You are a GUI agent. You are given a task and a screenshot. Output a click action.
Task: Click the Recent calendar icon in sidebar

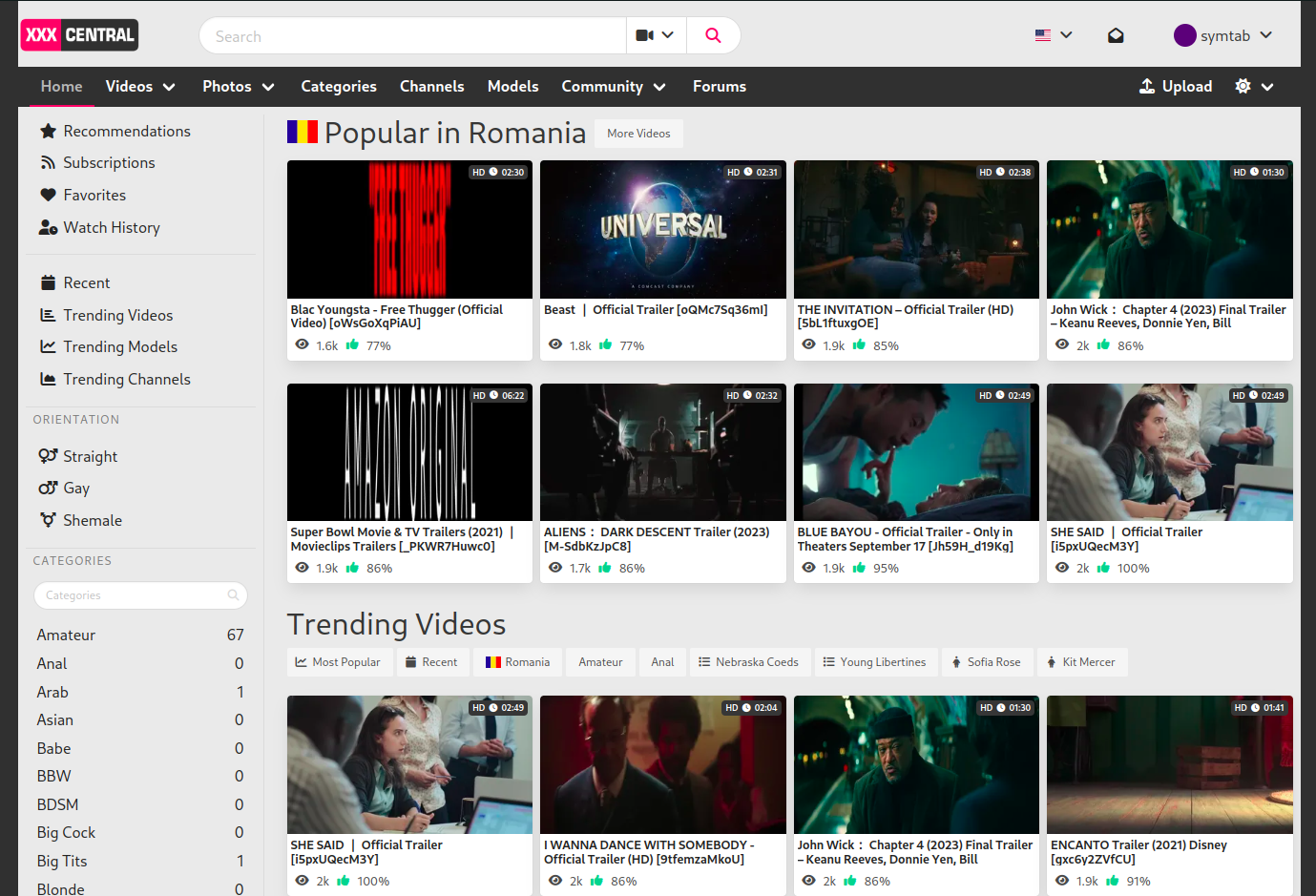coord(48,282)
